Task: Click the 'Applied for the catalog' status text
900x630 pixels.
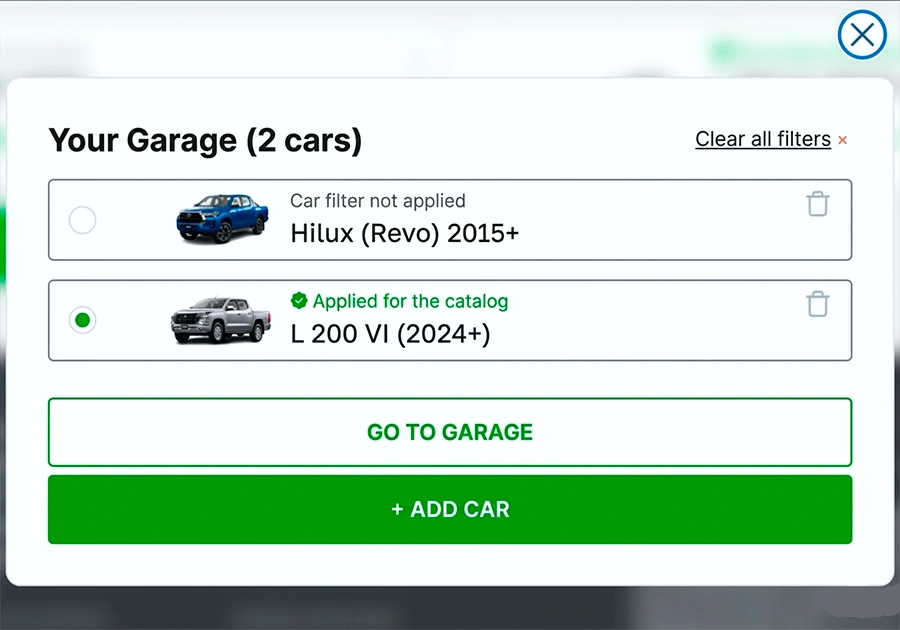Action: pos(410,301)
